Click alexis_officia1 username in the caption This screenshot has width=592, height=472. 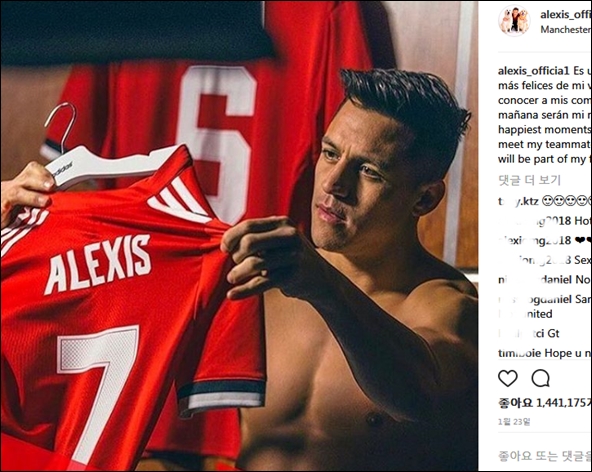point(533,71)
